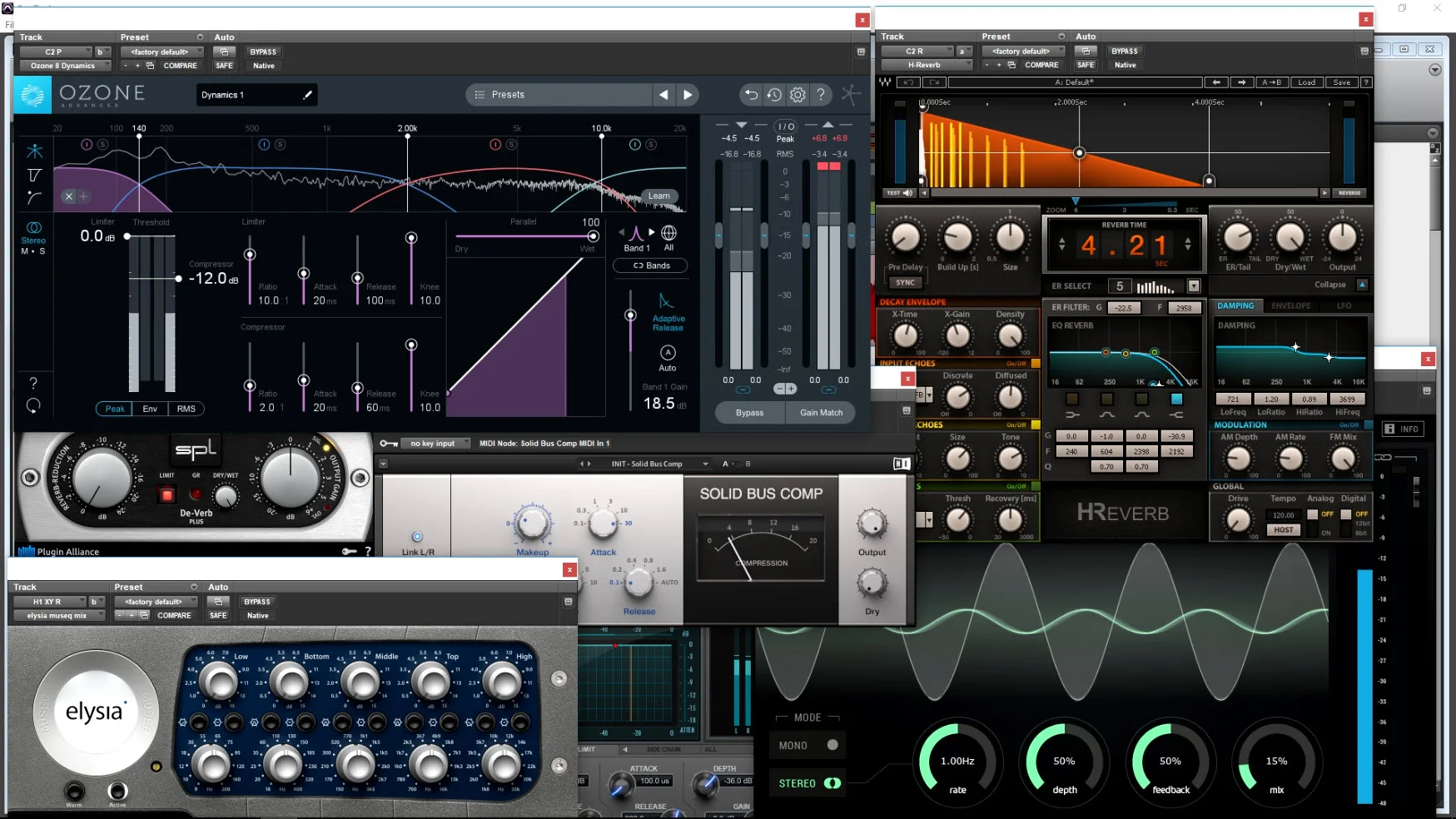The width and height of the screenshot is (1456, 819).
Task: Toggle Link L/R on Solid Bus Comp
Action: [x=417, y=537]
